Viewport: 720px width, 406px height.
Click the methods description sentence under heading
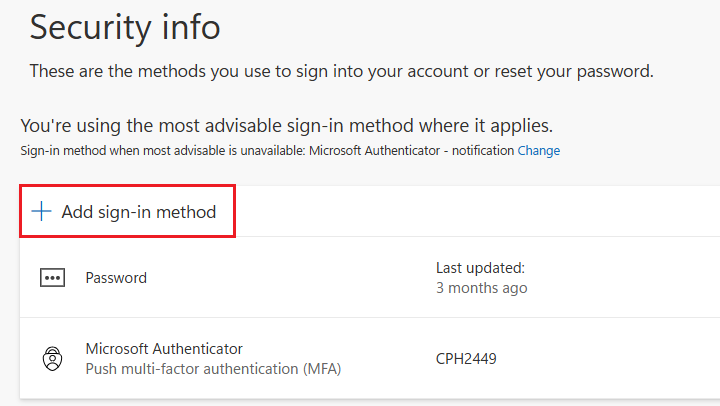point(342,71)
